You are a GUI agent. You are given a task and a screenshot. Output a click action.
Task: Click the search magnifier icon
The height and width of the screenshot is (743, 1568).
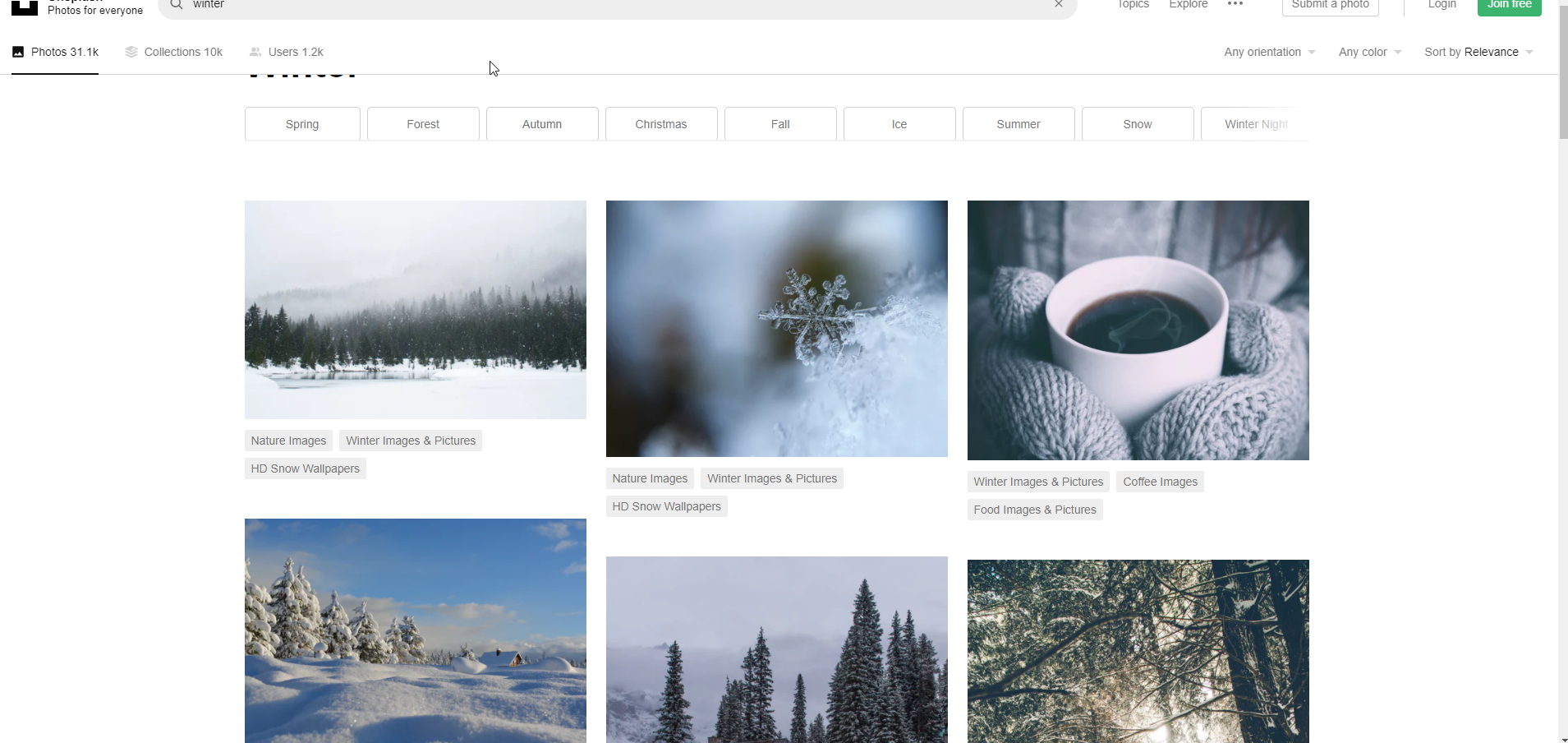point(176,5)
